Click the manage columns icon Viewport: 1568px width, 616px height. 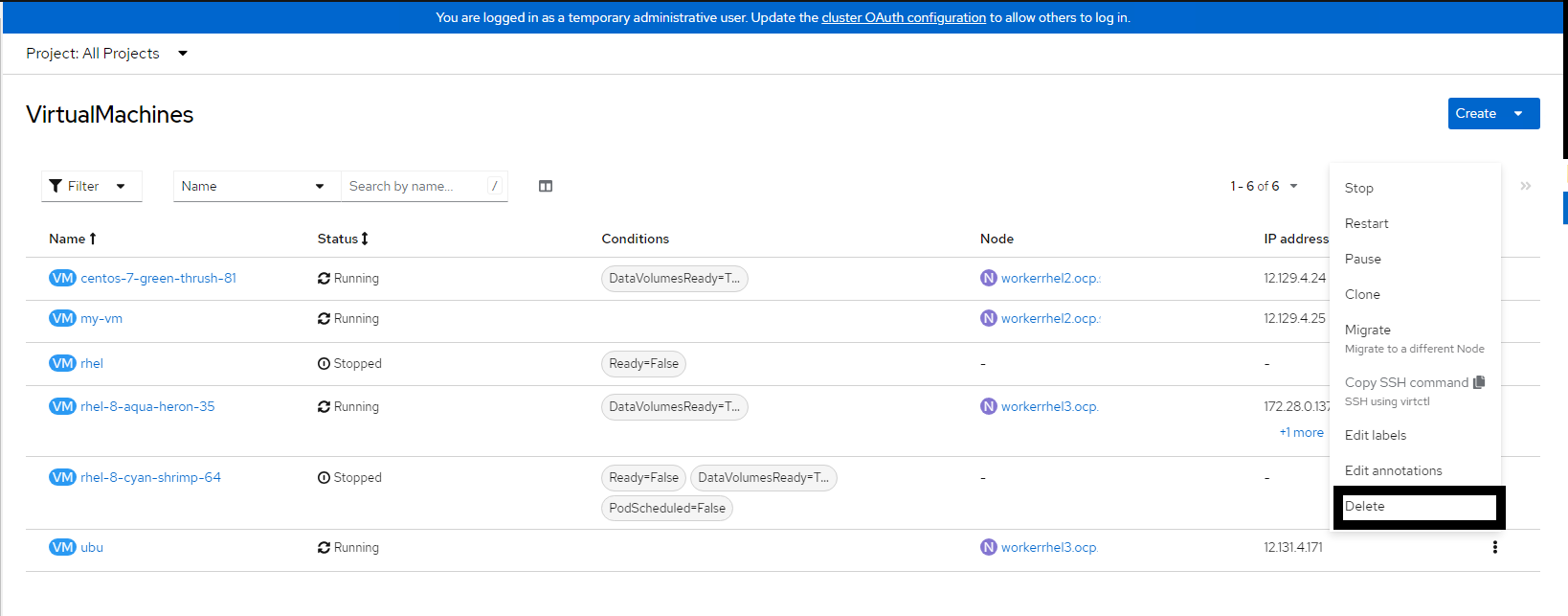pos(546,186)
